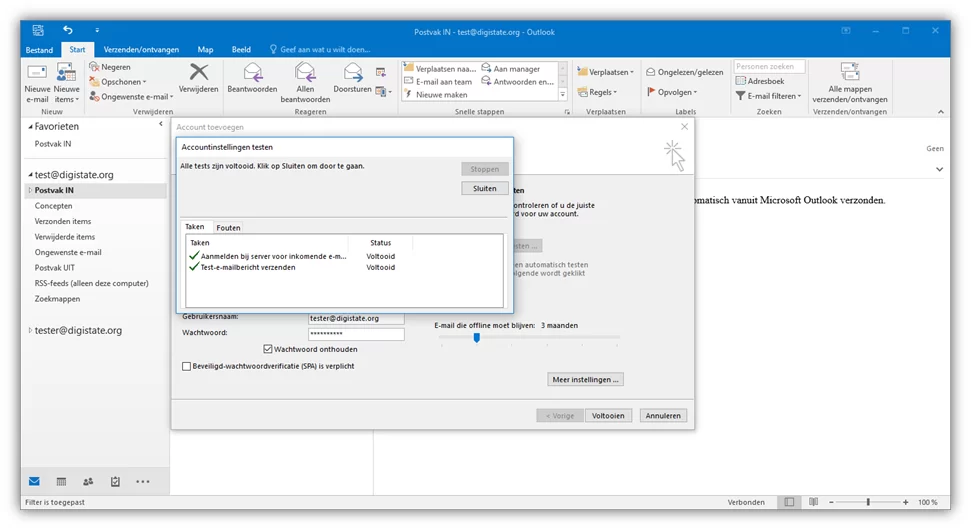Select the Antwoorden en... quick step
The height and width of the screenshot is (530, 971).
(x=518, y=82)
